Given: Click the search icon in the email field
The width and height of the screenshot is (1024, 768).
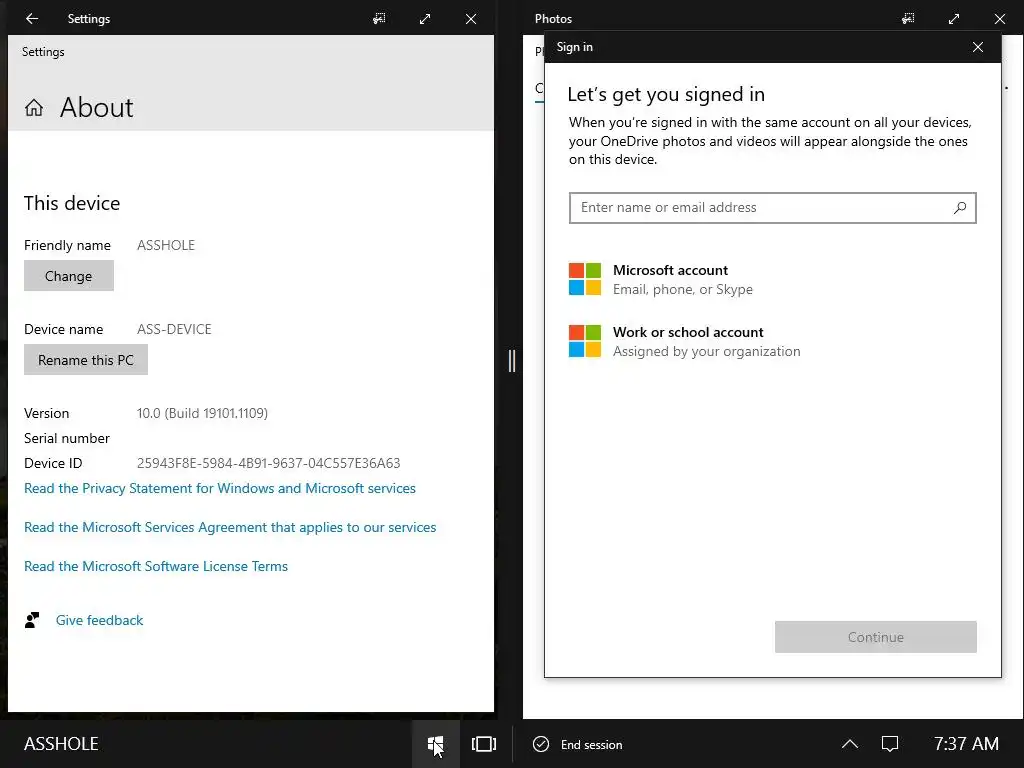Looking at the screenshot, I should [959, 208].
